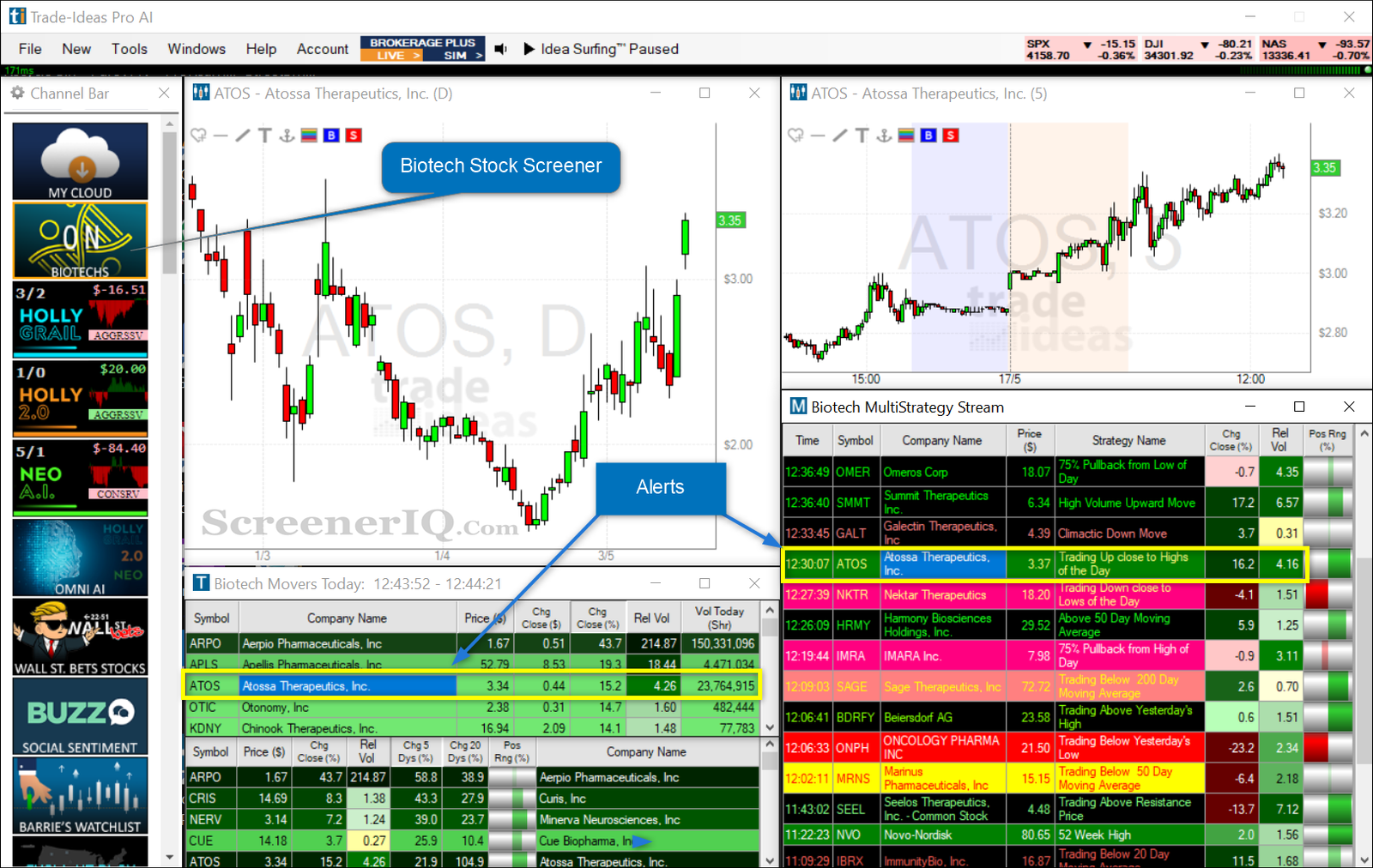Click blue Buy button in daily chart
The height and width of the screenshot is (868, 1373).
point(331,136)
